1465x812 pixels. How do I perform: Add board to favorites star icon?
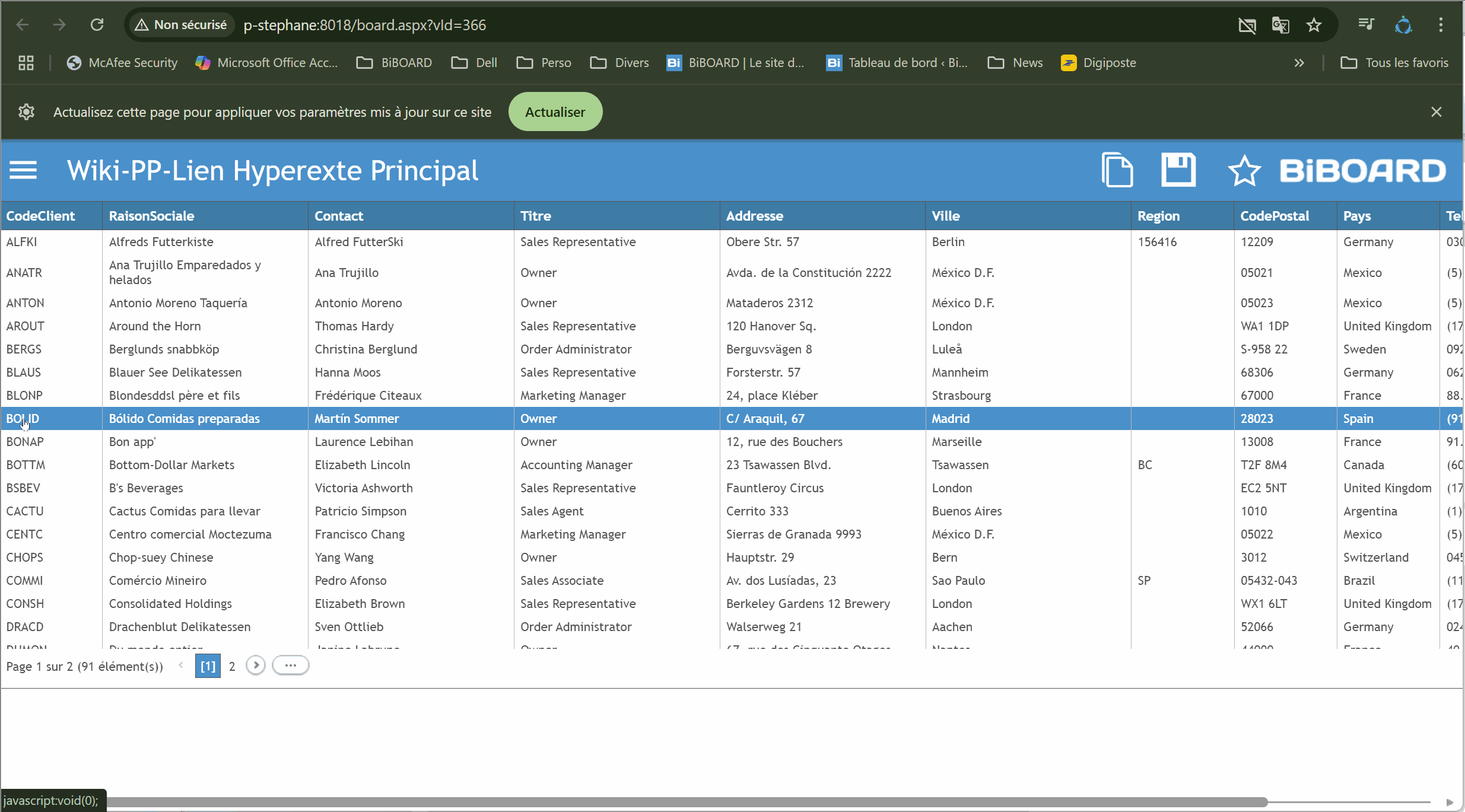point(1244,171)
